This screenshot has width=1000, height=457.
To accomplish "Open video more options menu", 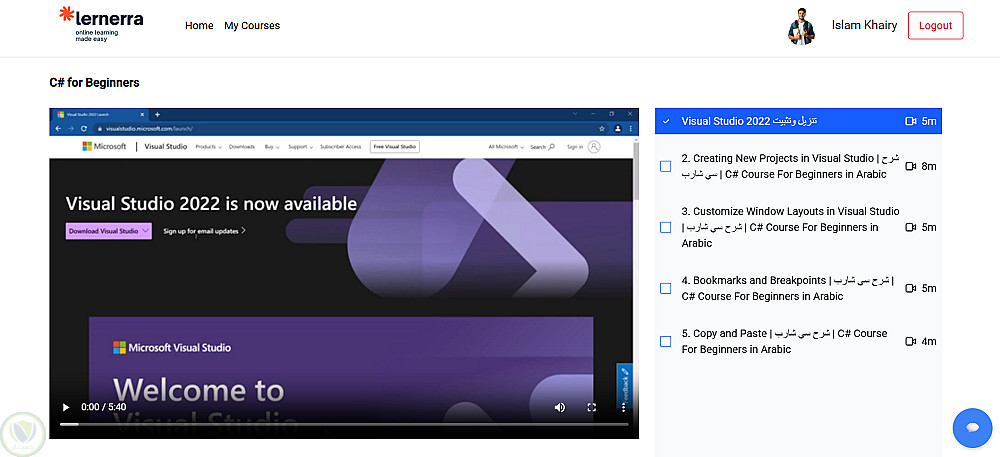I will point(623,407).
